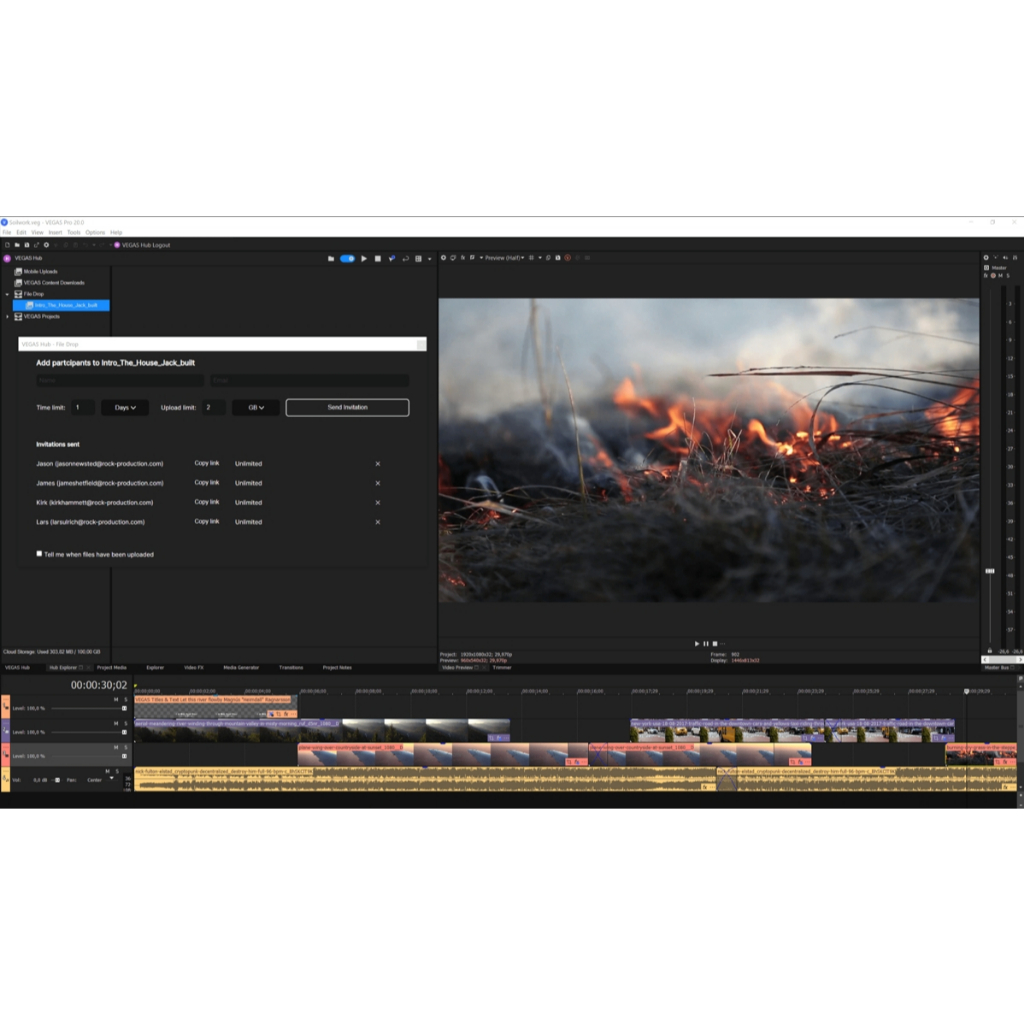
Task: Open the Options menu
Action: [95, 232]
